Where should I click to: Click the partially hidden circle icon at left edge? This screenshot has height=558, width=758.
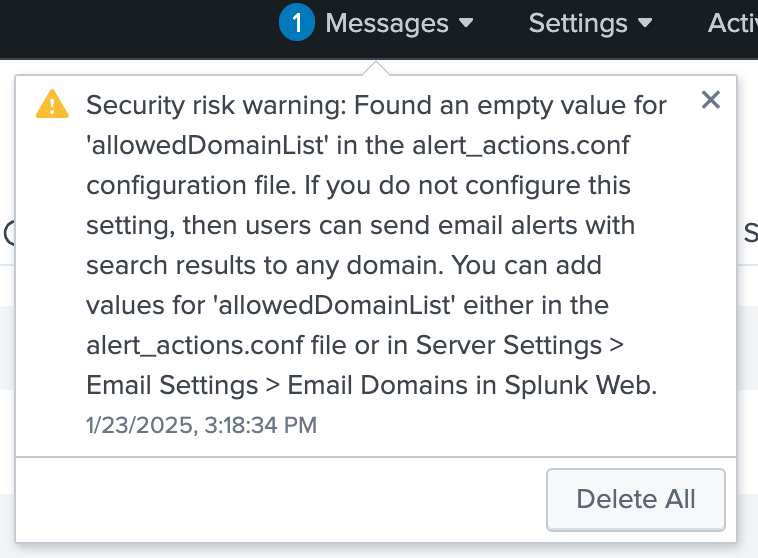pyautogui.click(x=9, y=234)
